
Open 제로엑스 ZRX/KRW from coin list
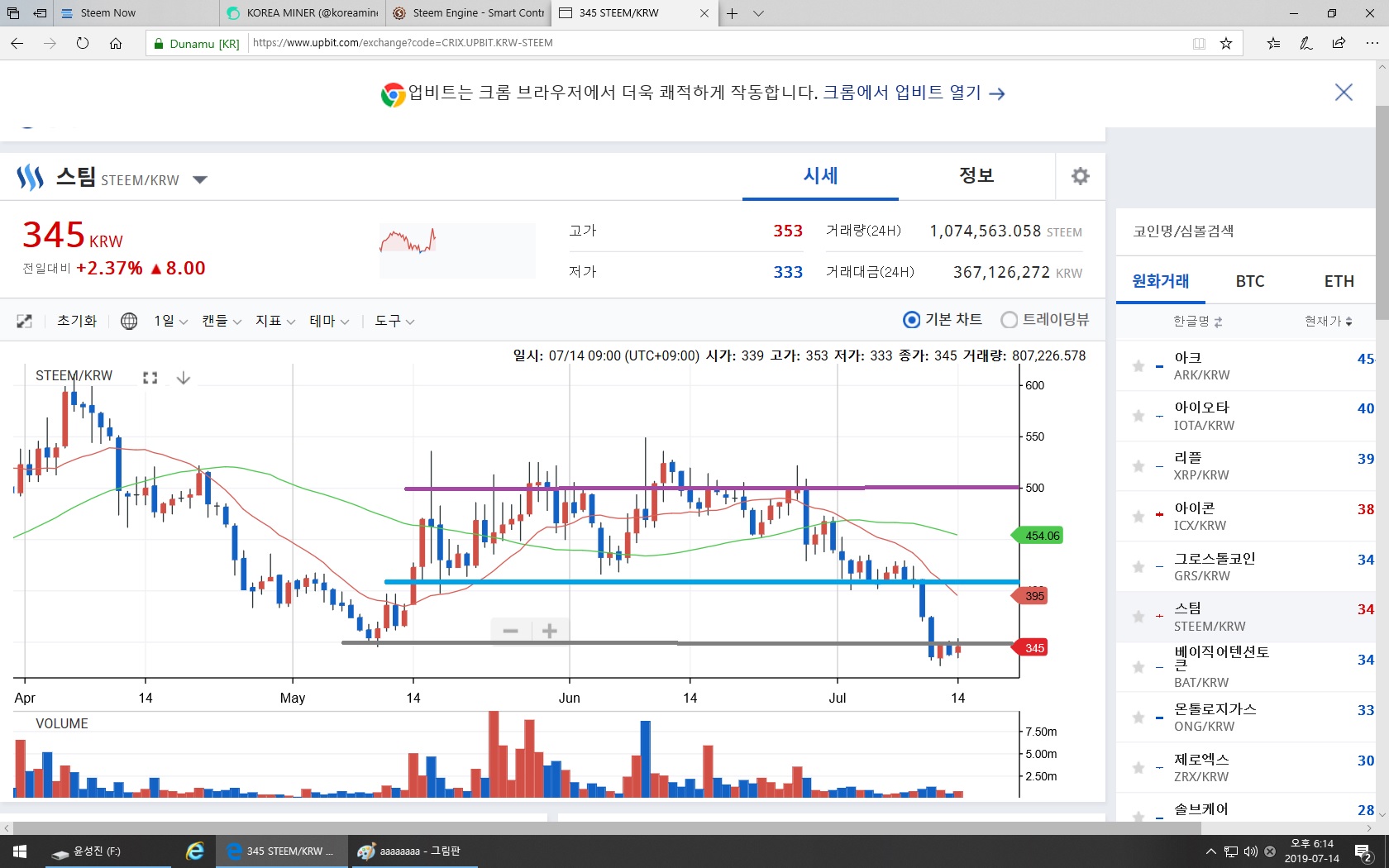coord(1246,768)
